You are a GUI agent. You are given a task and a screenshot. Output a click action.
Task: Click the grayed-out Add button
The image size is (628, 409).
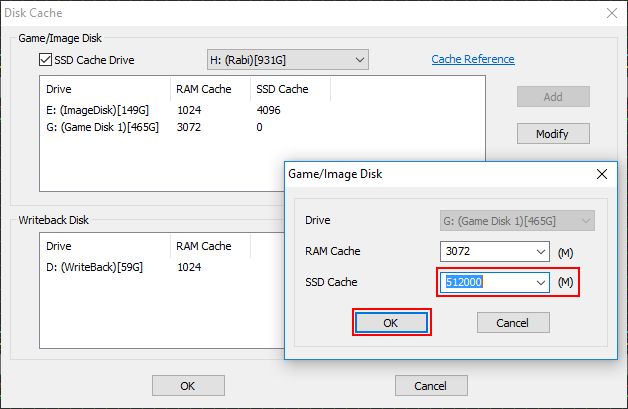click(553, 97)
